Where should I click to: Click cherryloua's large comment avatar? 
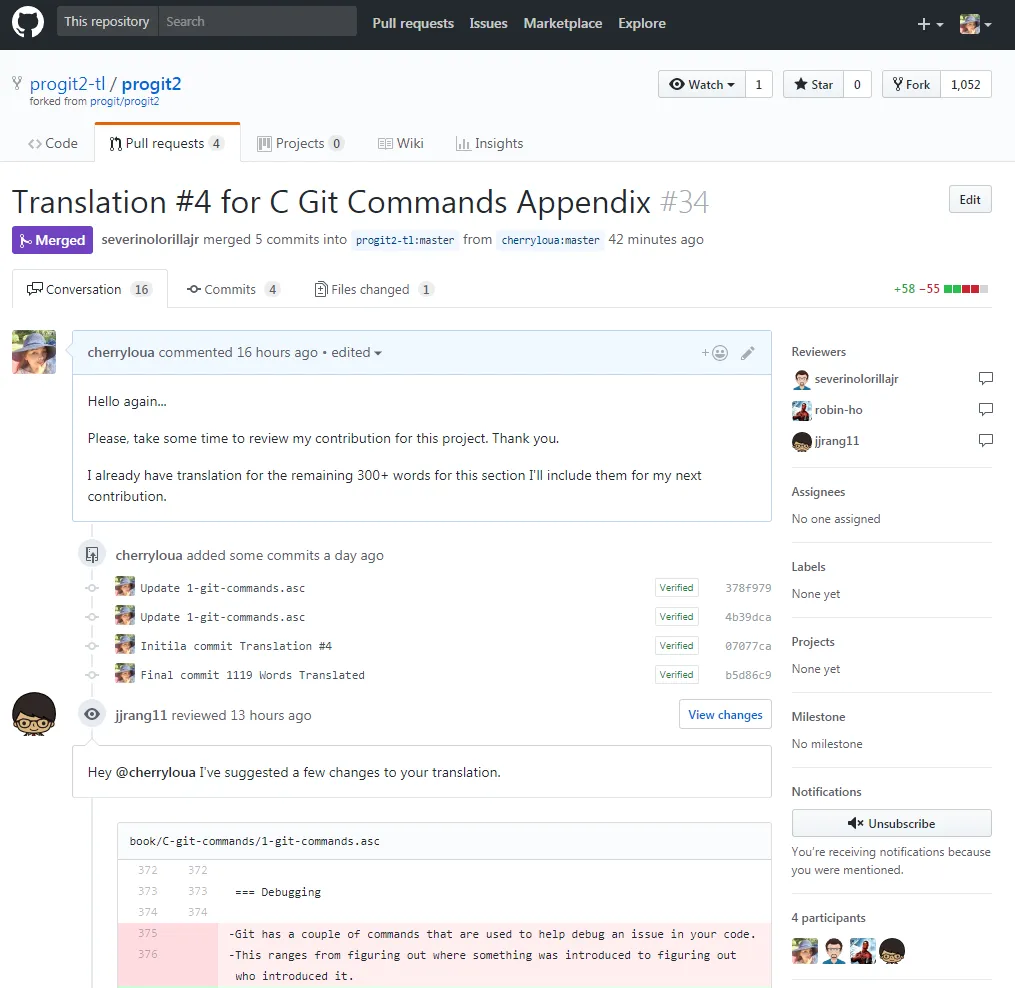point(34,352)
